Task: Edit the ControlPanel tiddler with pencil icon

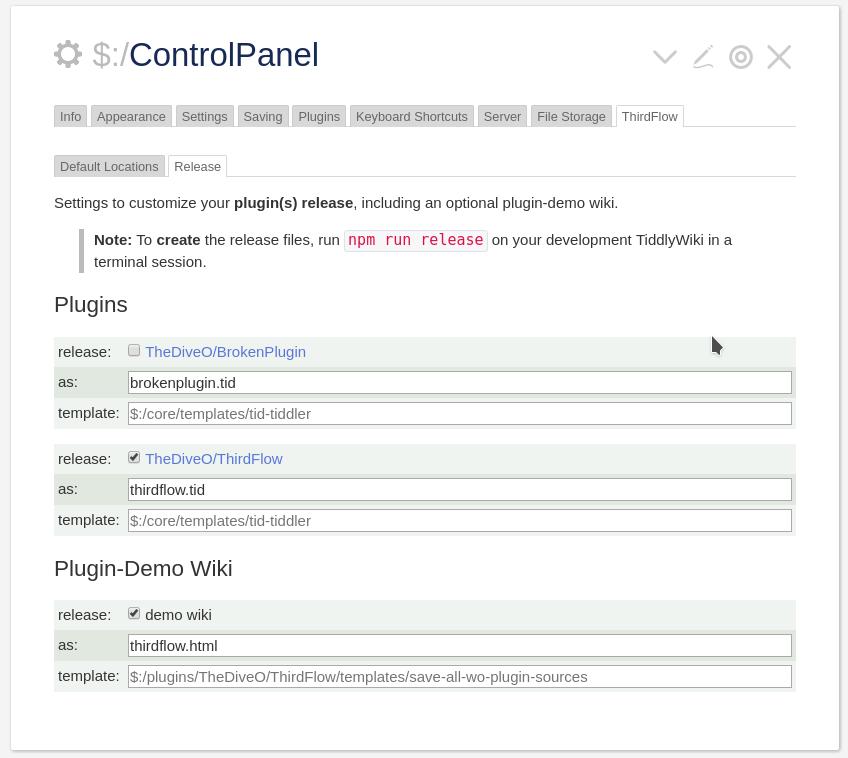Action: 703,57
